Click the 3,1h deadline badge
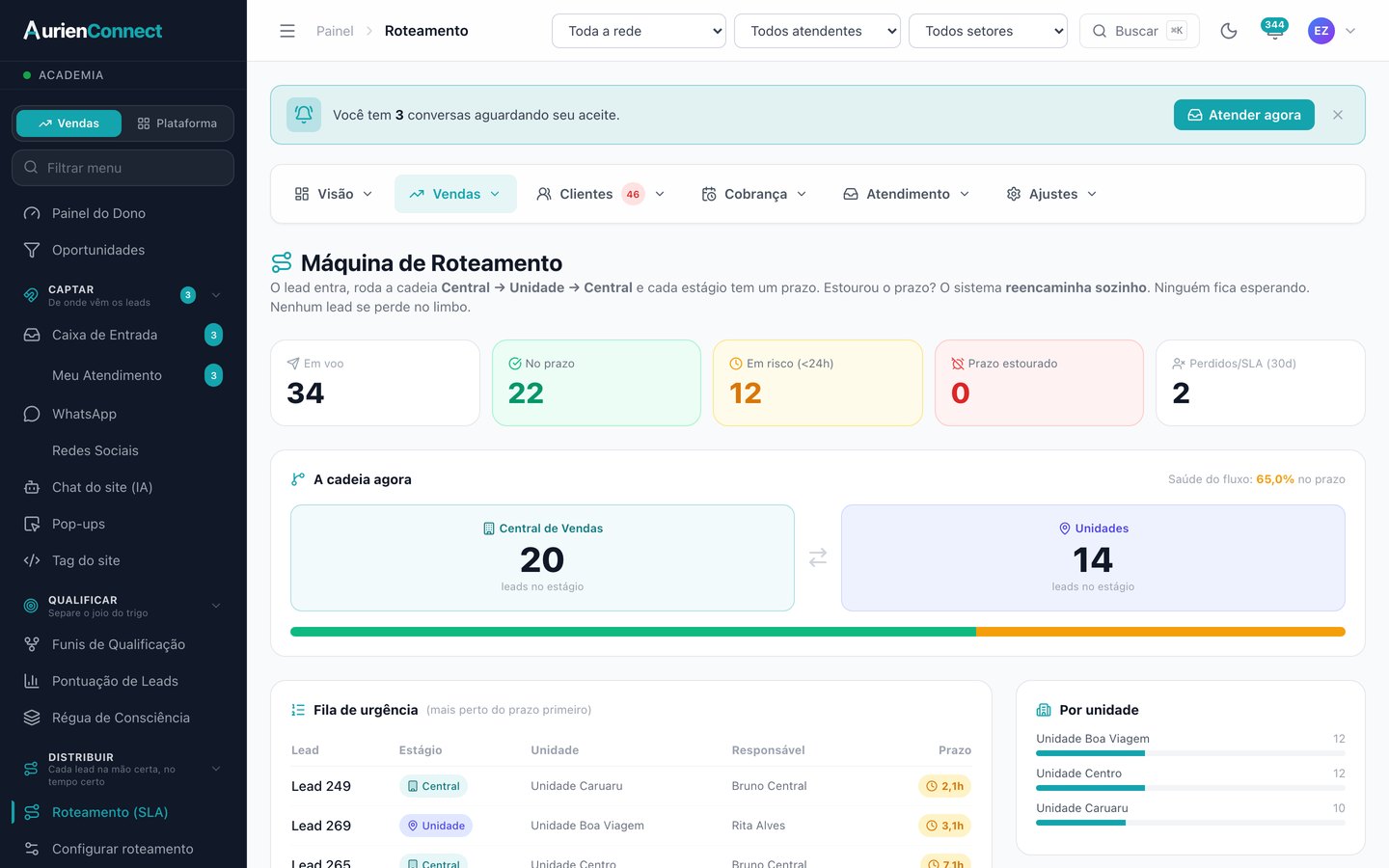This screenshot has width=1389, height=868. (944, 826)
